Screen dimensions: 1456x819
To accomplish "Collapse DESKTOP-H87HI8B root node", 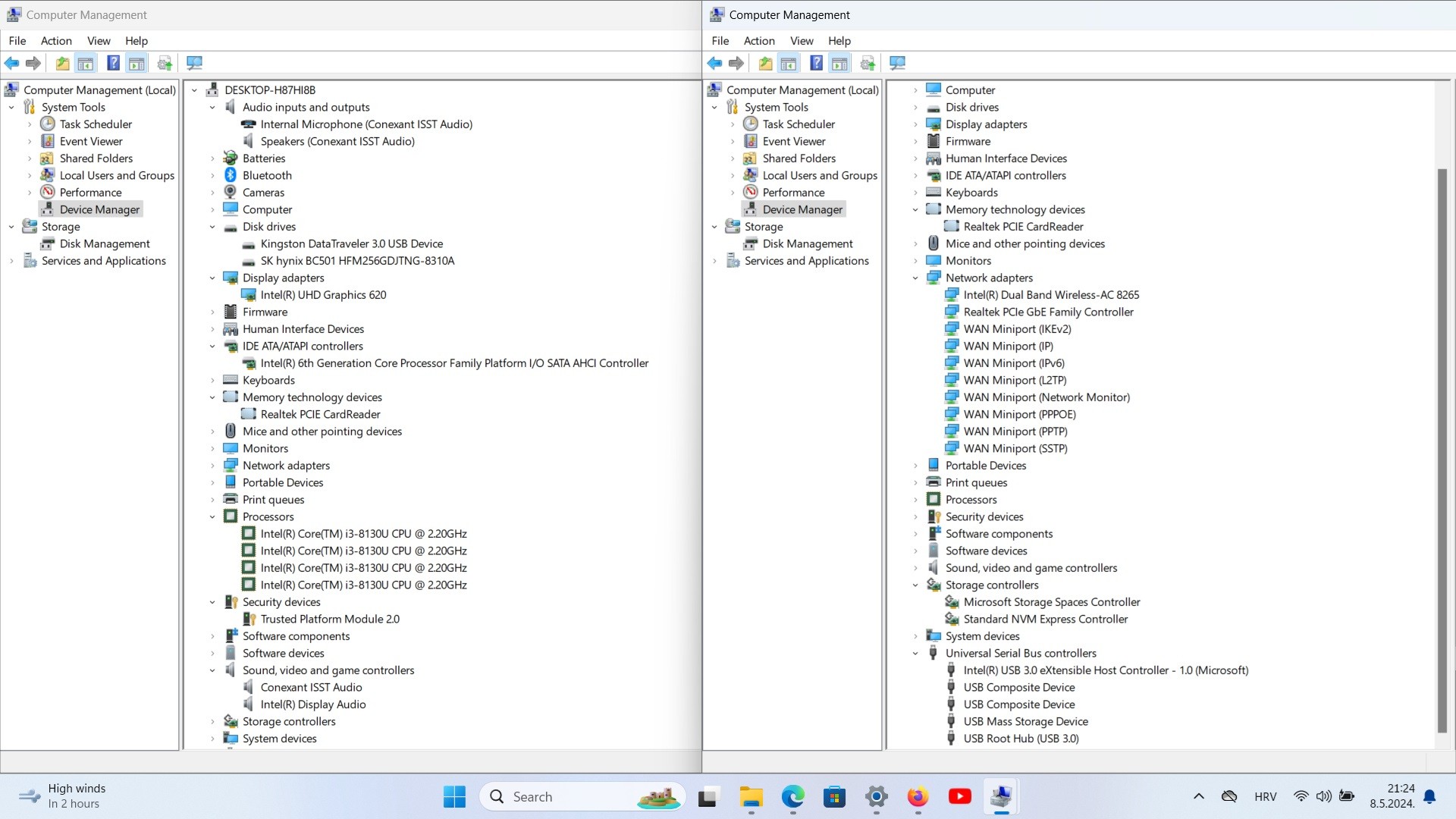I will point(195,90).
